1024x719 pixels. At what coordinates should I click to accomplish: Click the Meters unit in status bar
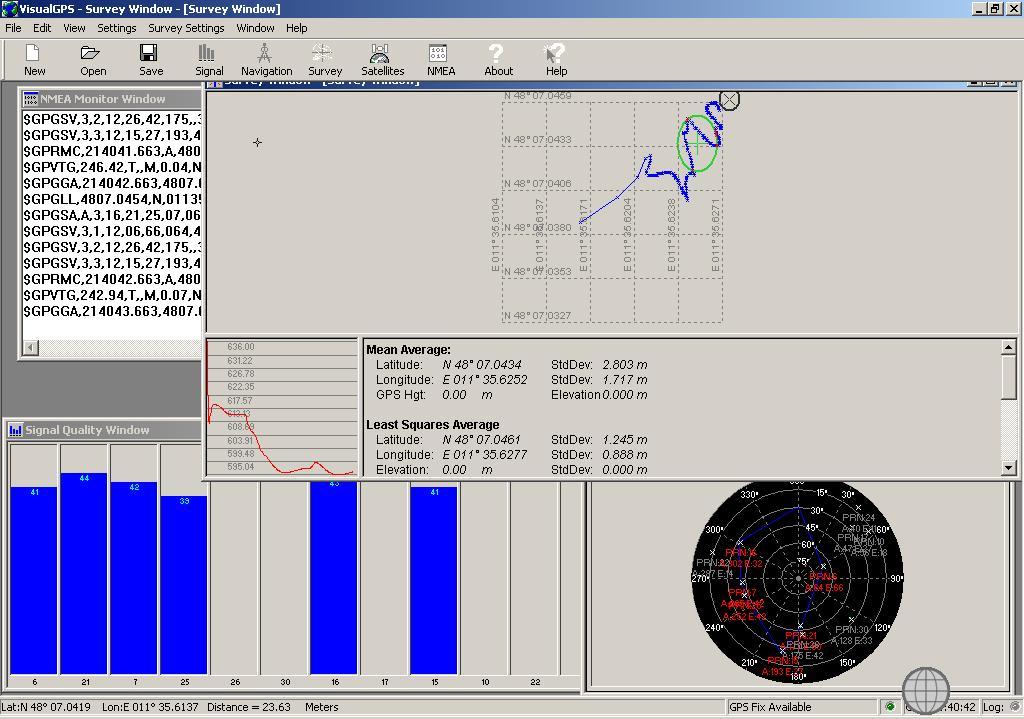(321, 707)
